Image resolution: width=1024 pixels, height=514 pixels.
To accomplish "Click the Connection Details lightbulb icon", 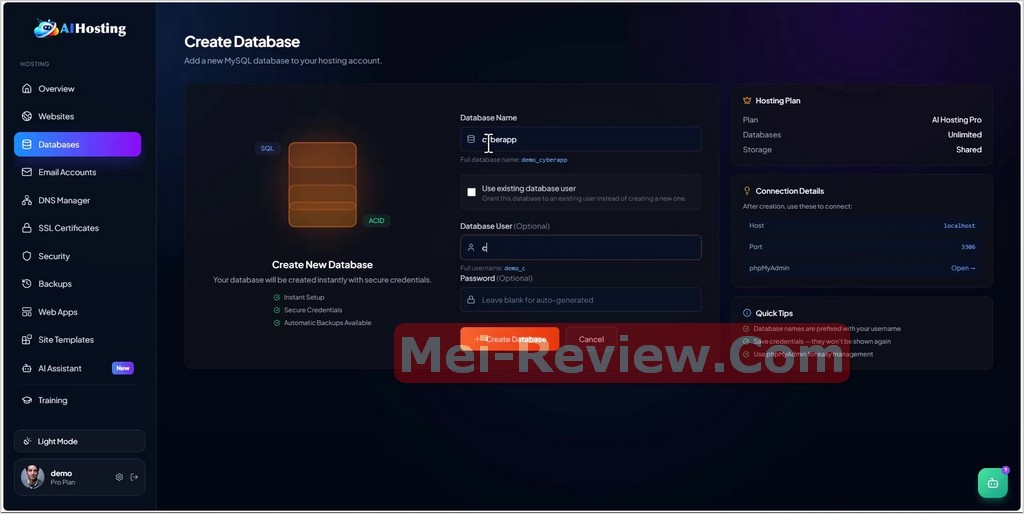I will 747,191.
